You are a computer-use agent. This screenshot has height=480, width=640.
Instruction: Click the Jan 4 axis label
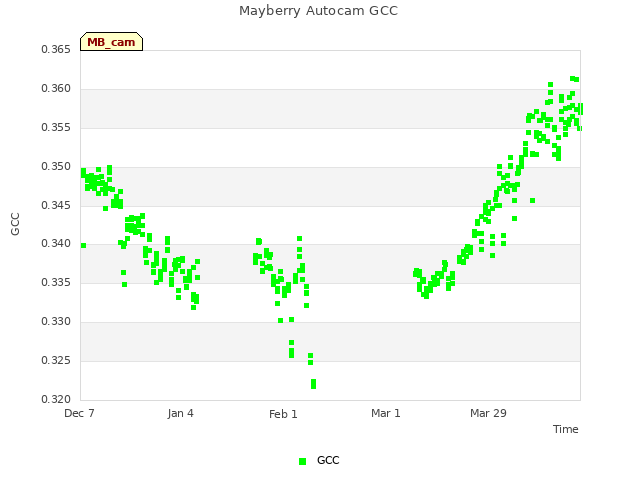(180, 413)
